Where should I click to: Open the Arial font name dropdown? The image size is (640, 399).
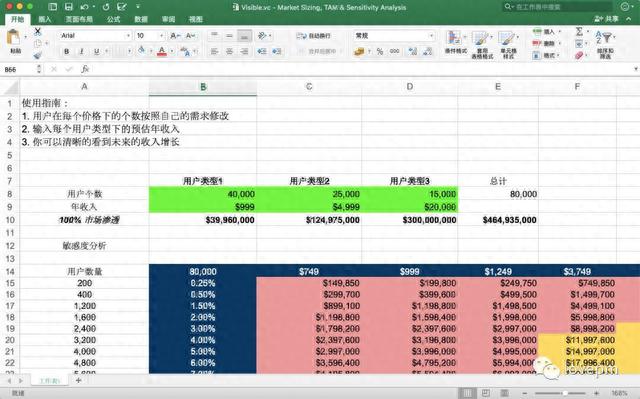[x=95, y=36]
